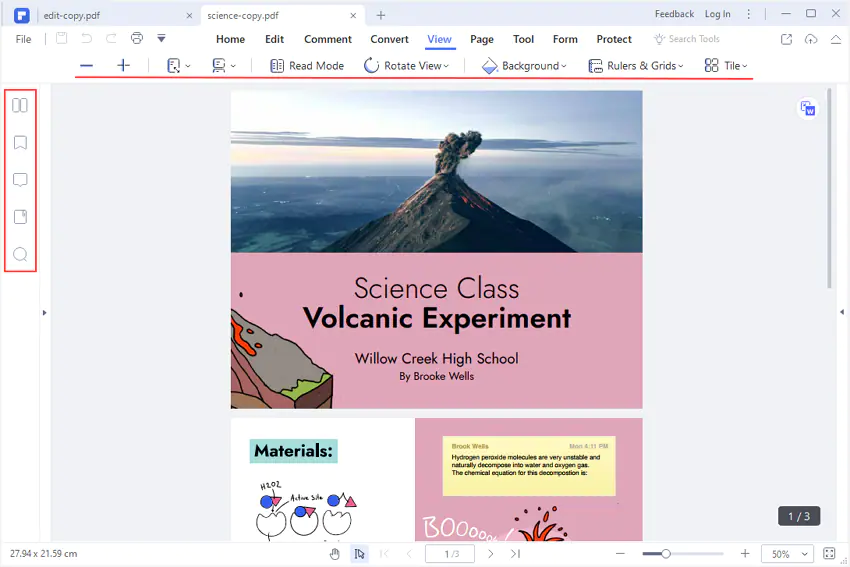Viewport: 850px width, 567px height.
Task: Click the zoom slider handle
Action: point(666,553)
